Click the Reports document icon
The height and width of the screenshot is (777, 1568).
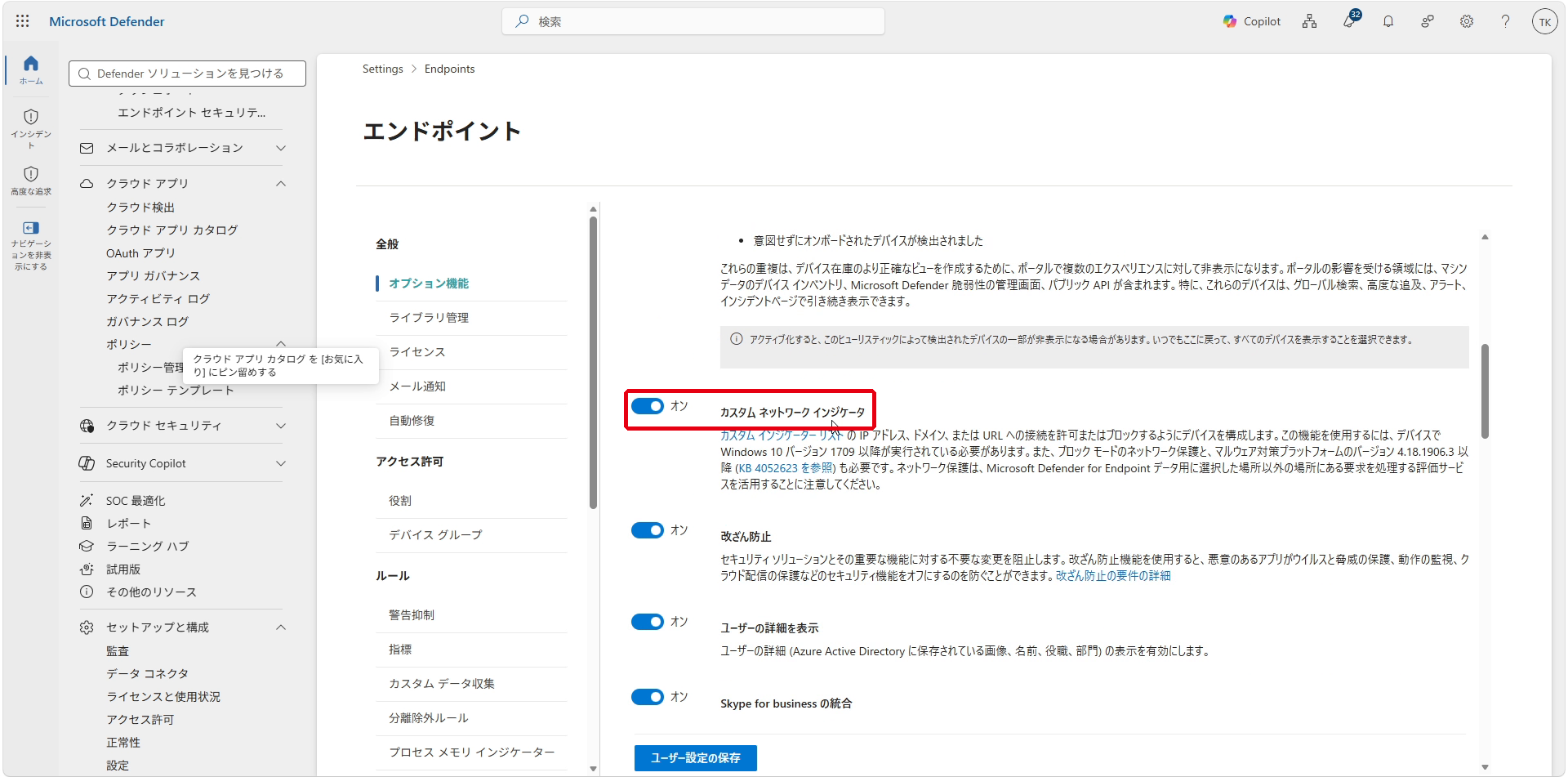pos(87,523)
